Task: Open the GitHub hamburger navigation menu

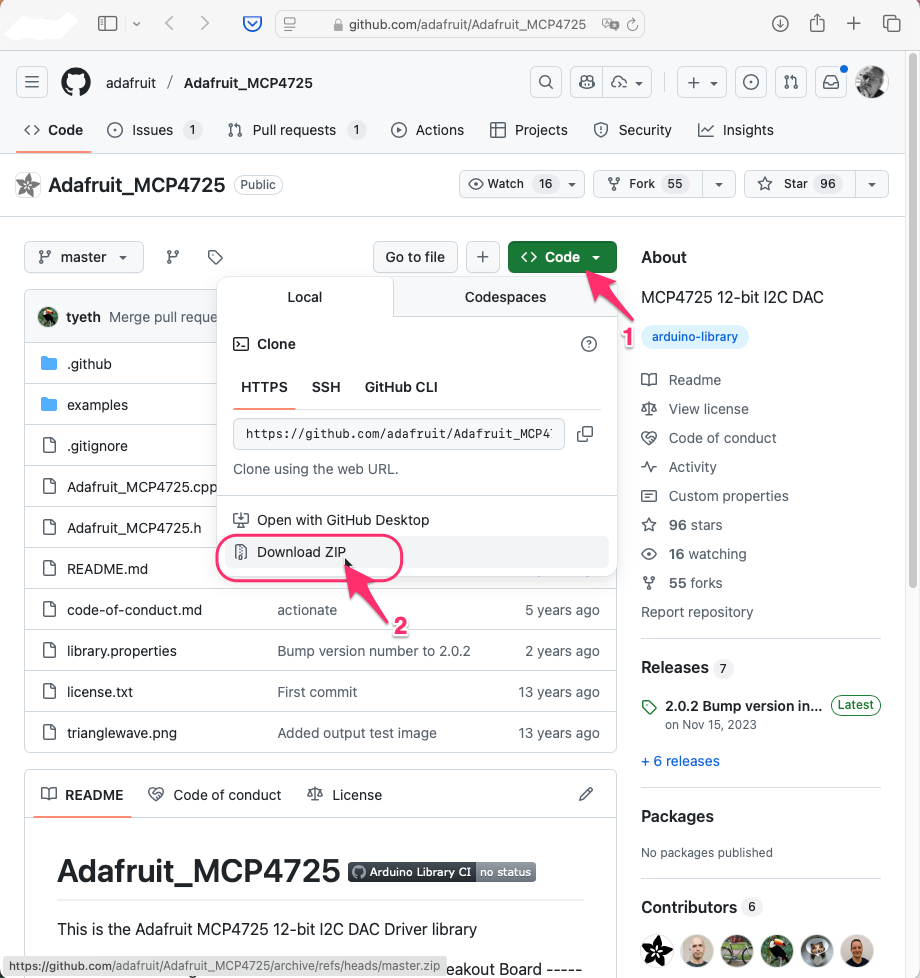Action: pos(32,82)
